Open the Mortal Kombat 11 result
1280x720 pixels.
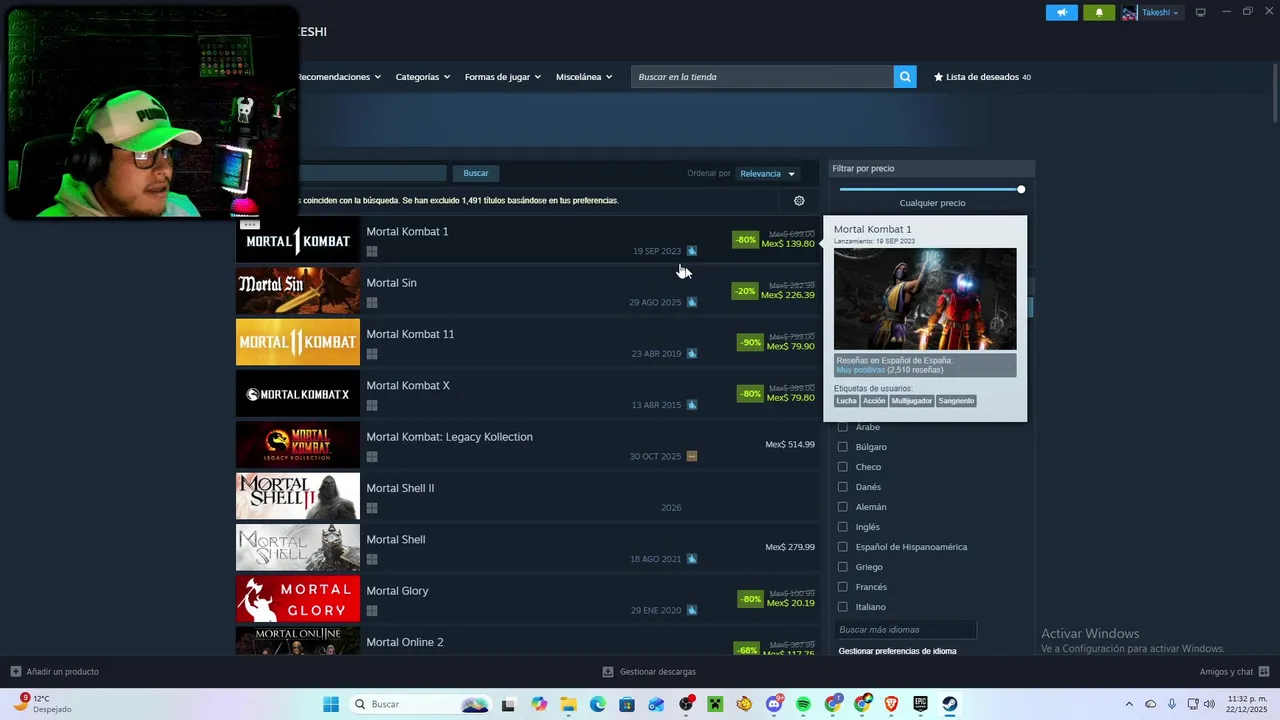click(x=527, y=342)
